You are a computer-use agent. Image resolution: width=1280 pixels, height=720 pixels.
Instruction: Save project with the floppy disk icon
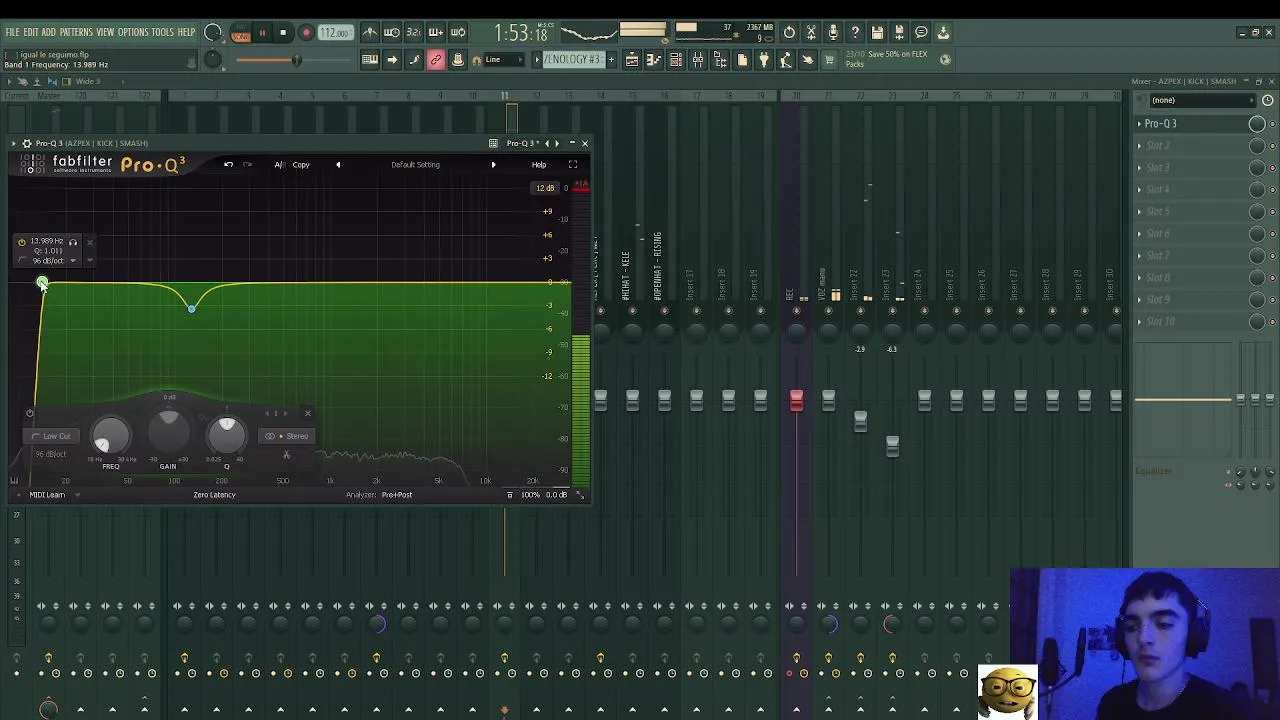click(877, 33)
